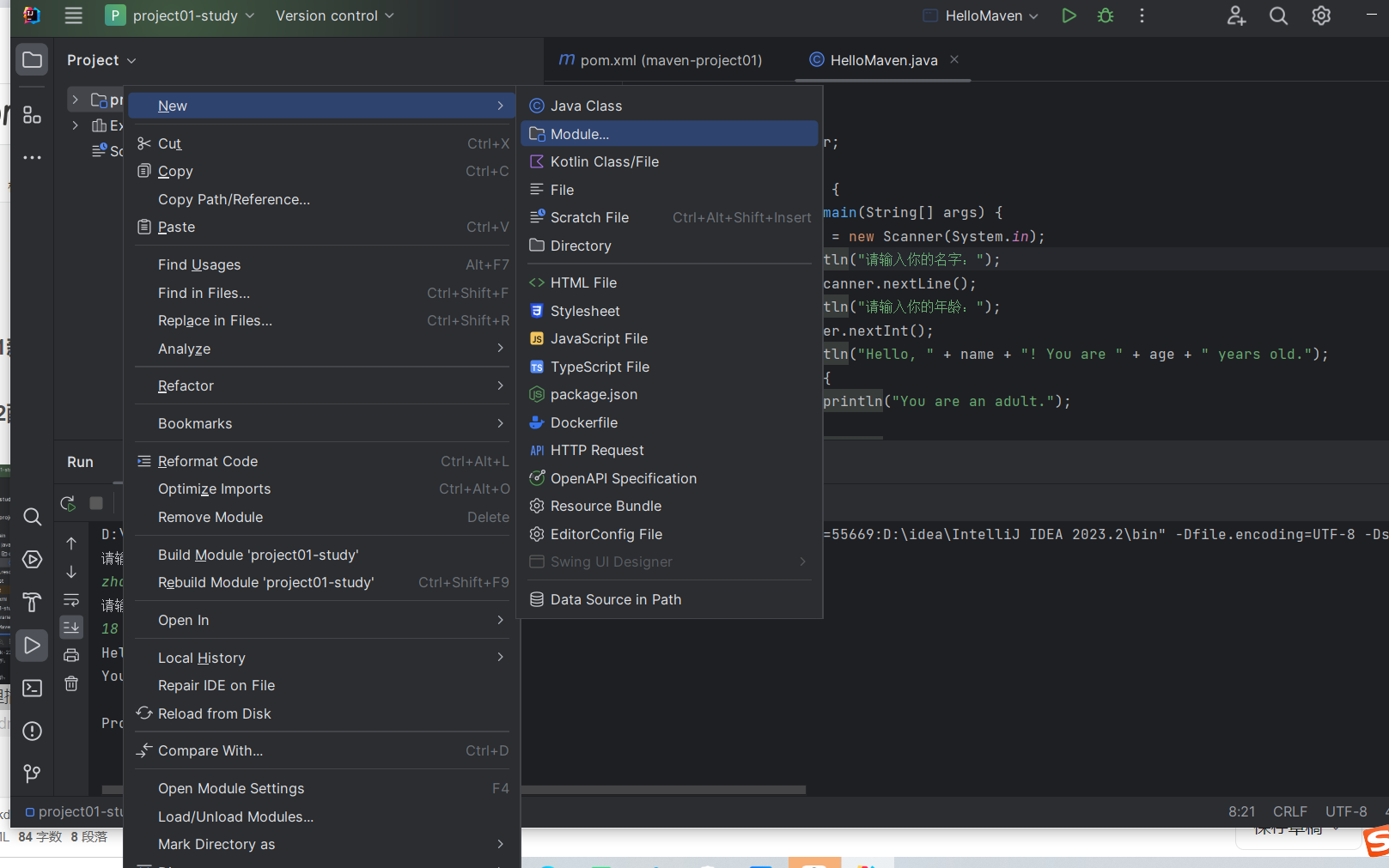Create a new Scratch File
The width and height of the screenshot is (1389, 868).
(x=669, y=217)
